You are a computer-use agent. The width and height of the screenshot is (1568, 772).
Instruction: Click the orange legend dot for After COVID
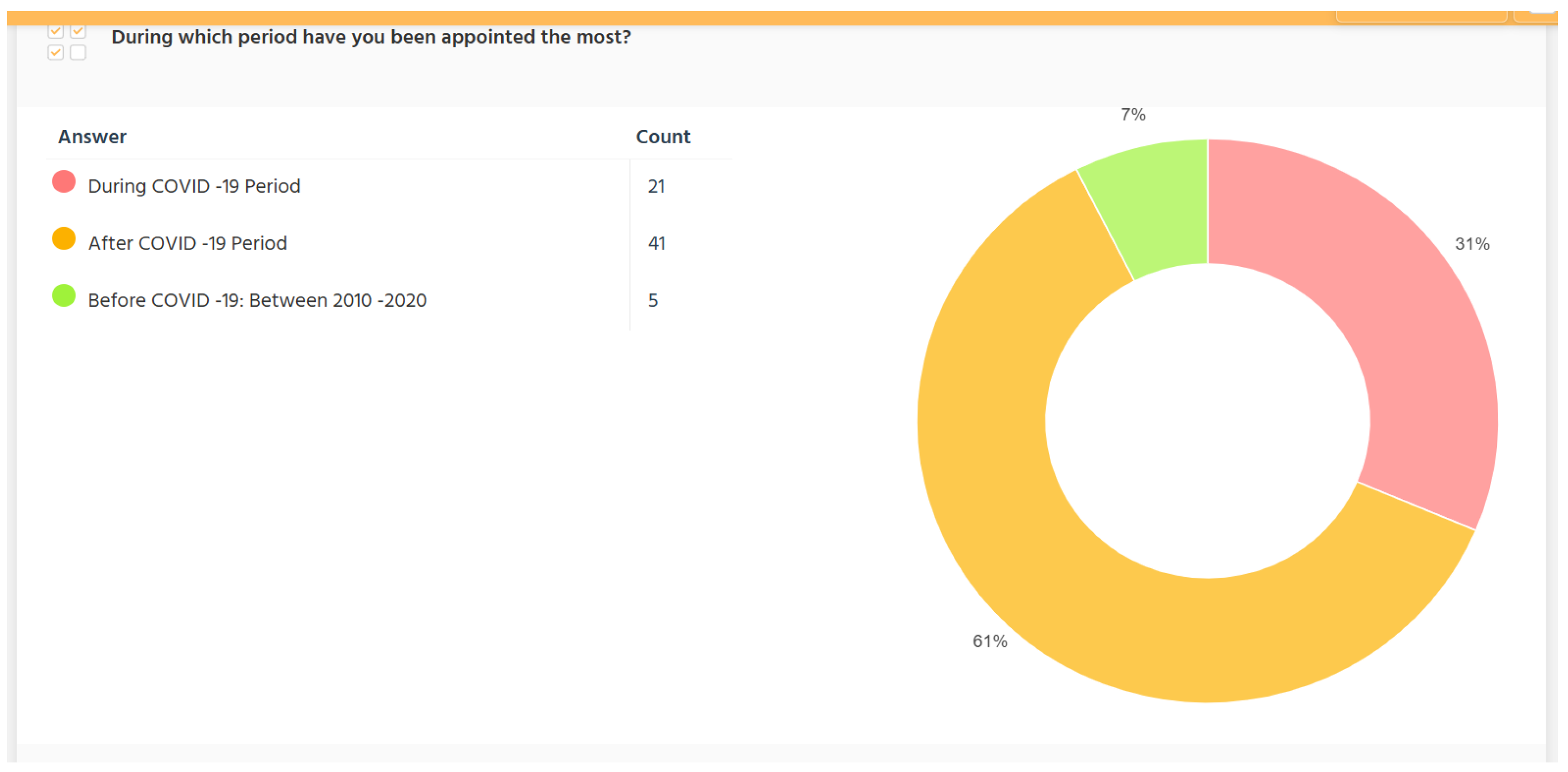(x=64, y=239)
